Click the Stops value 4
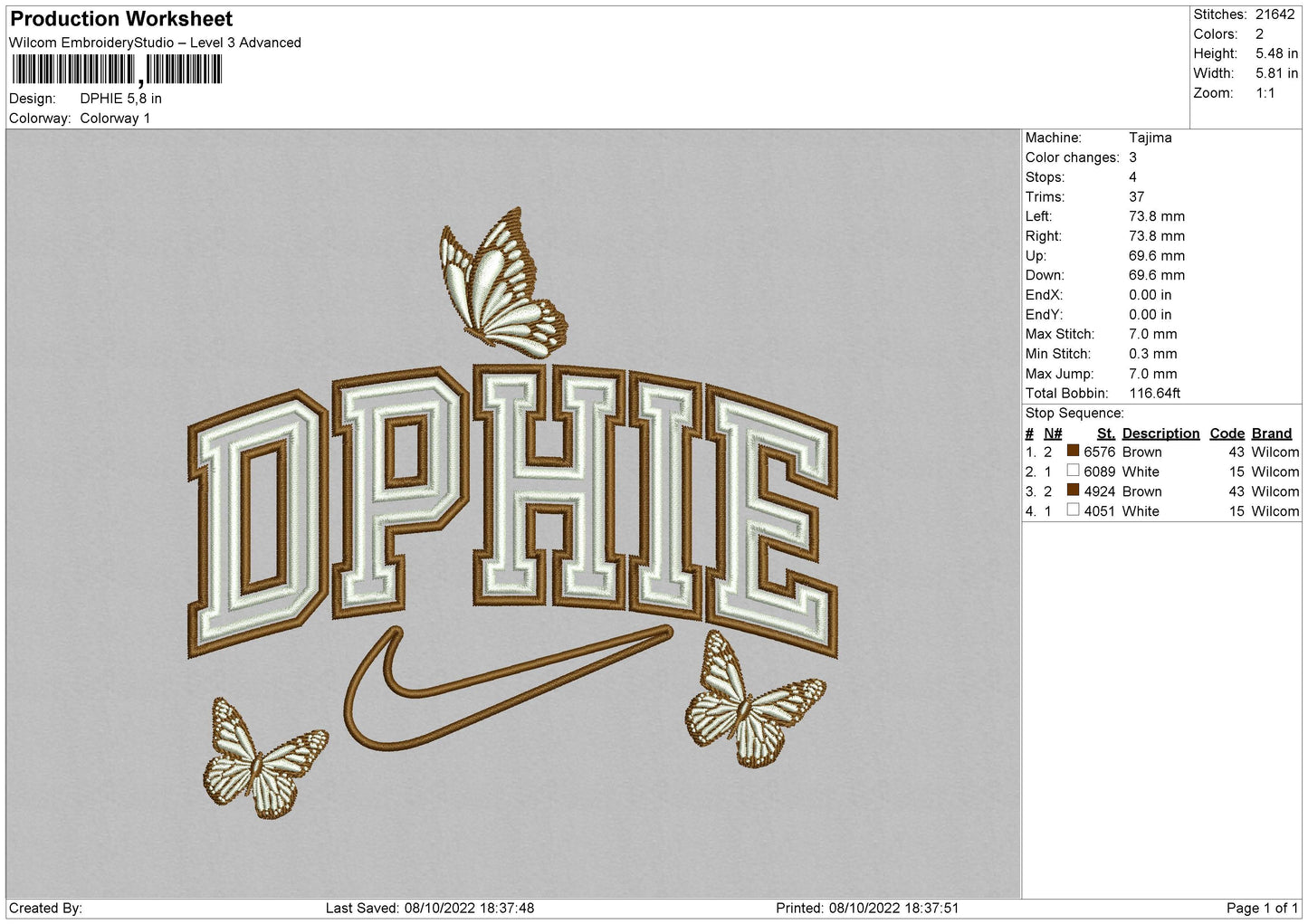 tap(1132, 177)
